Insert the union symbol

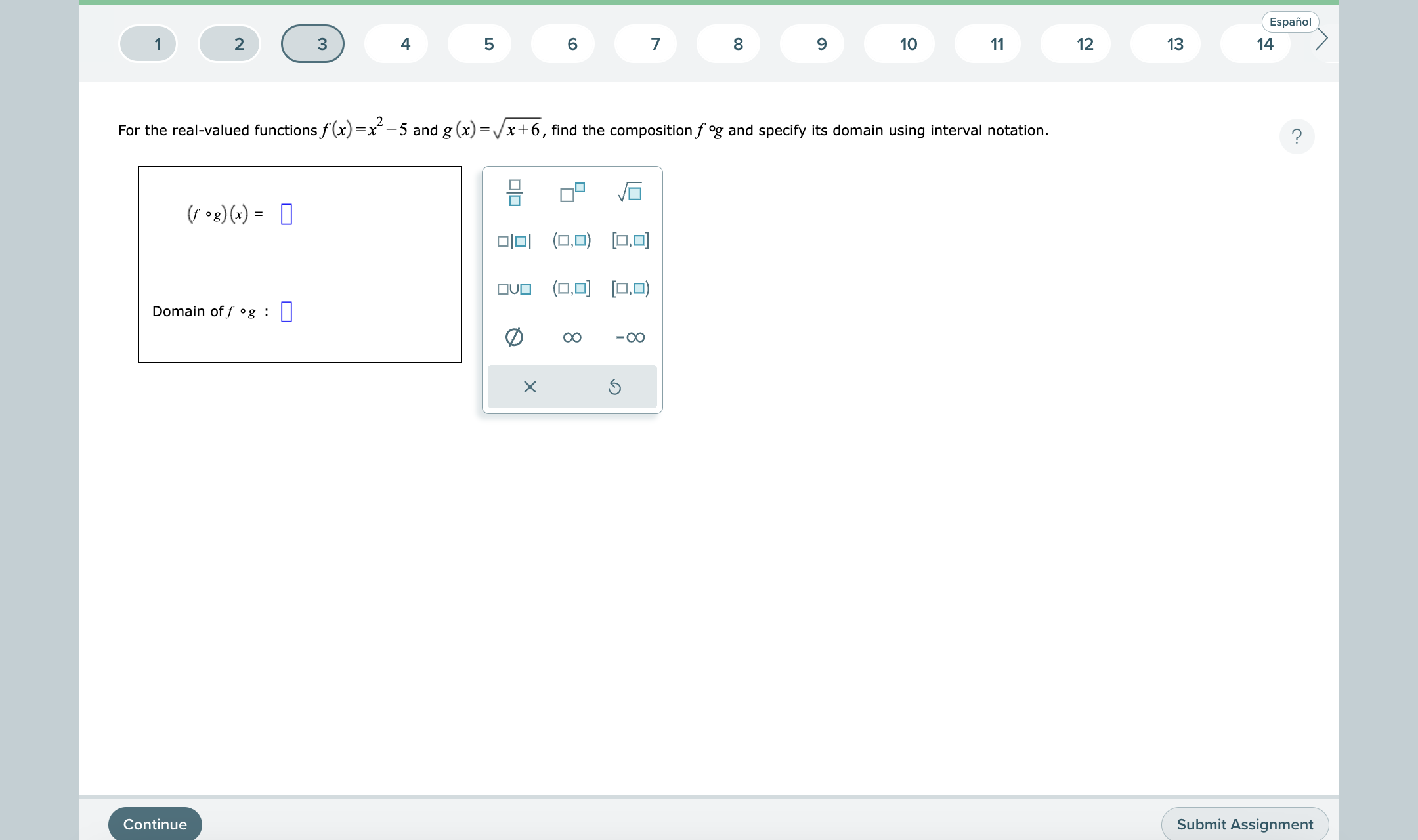pyautogui.click(x=515, y=288)
